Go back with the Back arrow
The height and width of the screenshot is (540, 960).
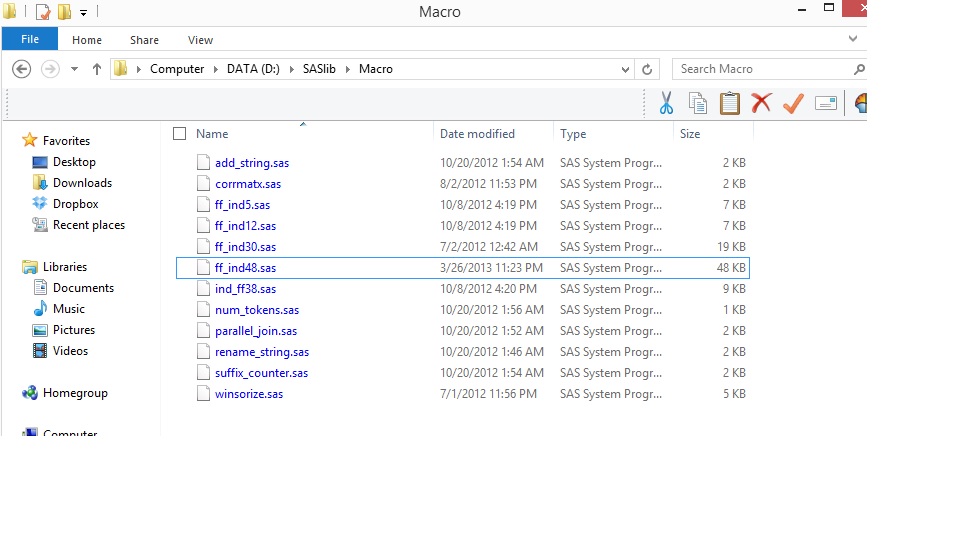coord(21,69)
